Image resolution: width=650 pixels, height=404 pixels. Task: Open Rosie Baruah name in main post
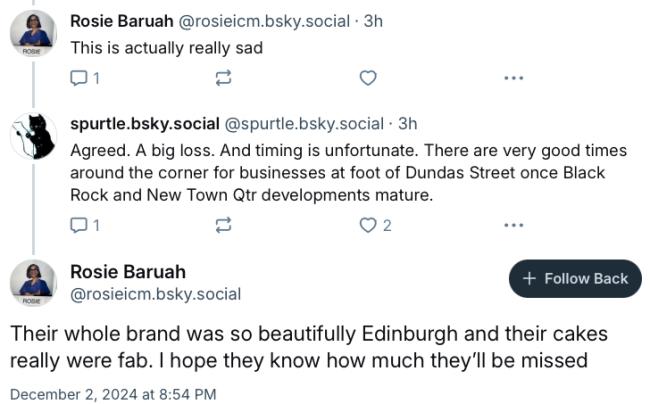[x=128, y=272]
